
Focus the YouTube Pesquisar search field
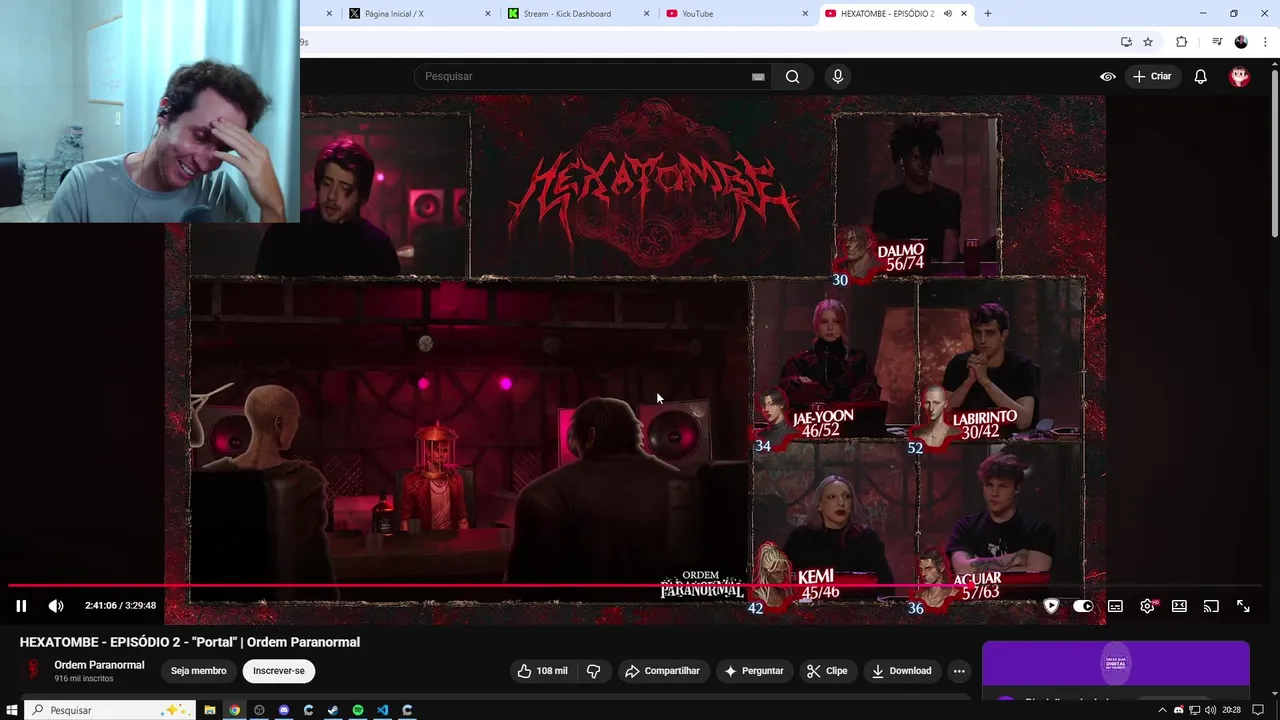coord(585,76)
